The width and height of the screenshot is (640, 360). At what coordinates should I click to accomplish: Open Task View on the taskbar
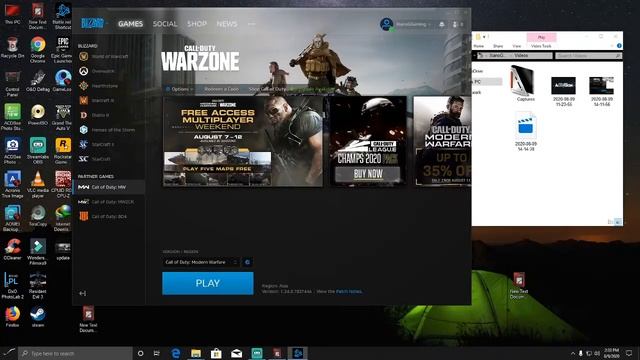(x=157, y=353)
